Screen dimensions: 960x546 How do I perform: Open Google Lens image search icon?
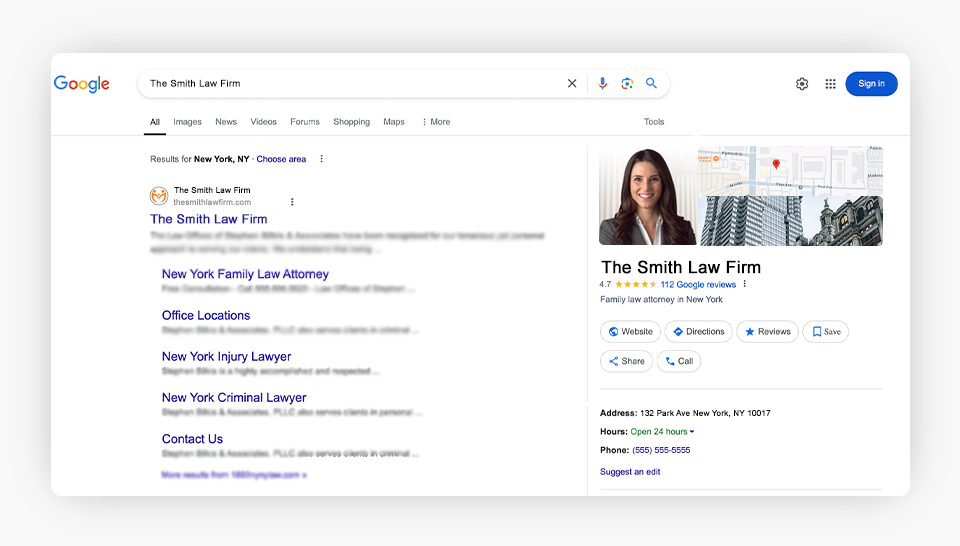(x=627, y=83)
